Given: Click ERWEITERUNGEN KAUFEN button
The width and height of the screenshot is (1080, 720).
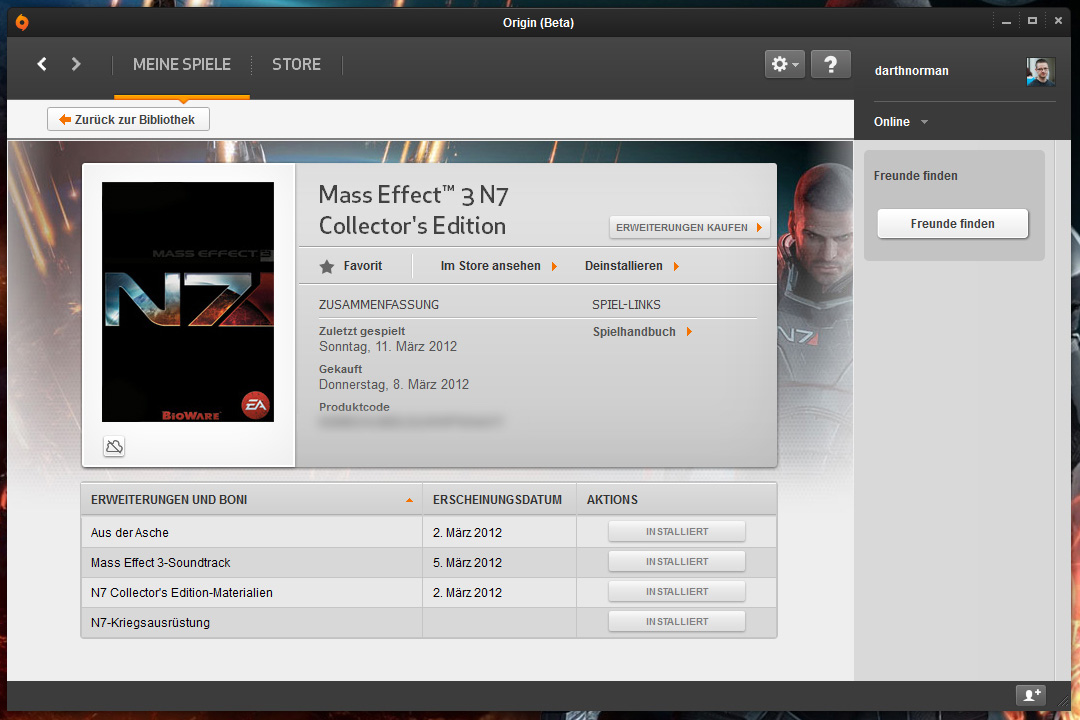Looking at the screenshot, I should (689, 227).
